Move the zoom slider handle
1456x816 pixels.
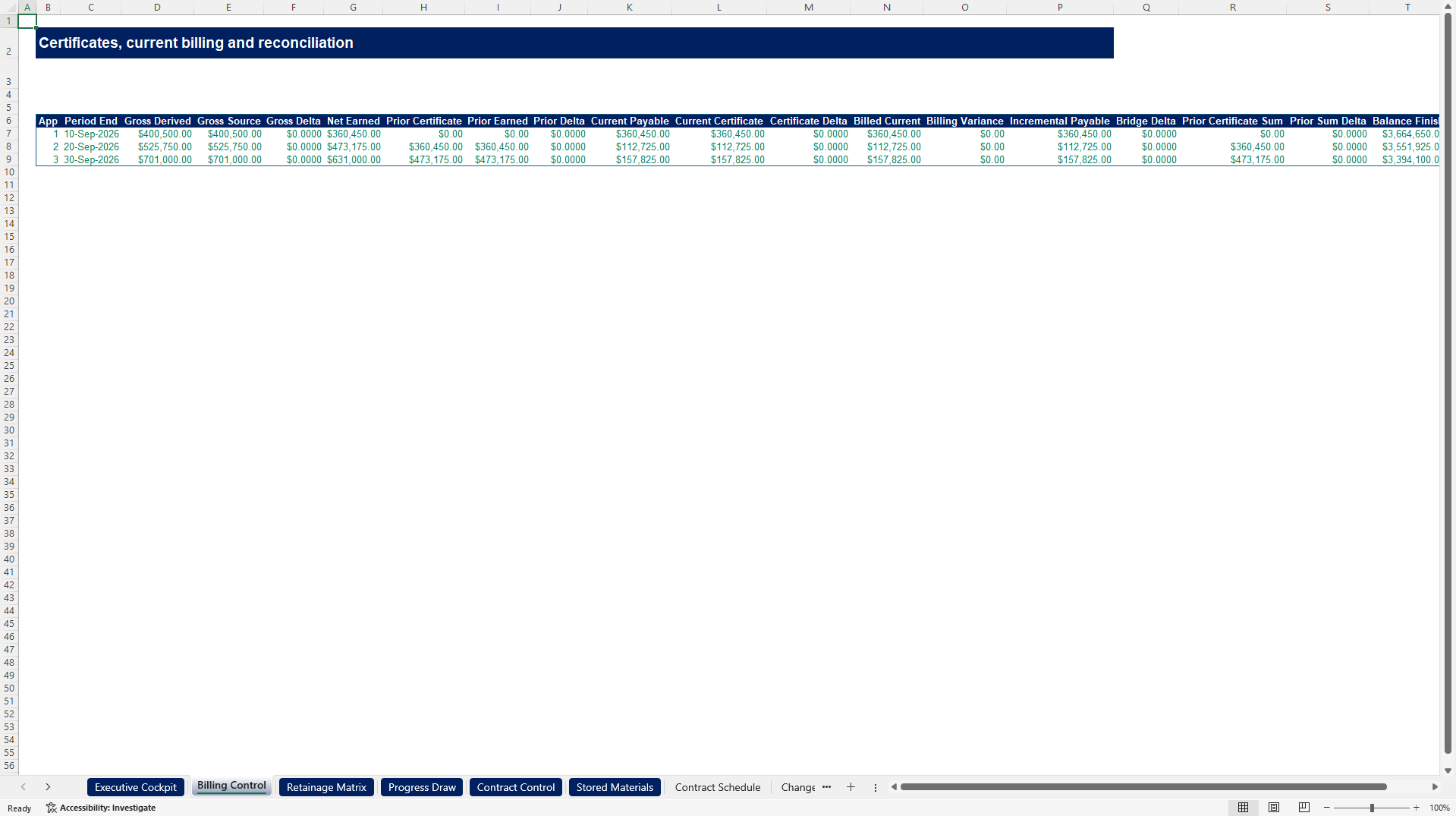[x=1372, y=808]
